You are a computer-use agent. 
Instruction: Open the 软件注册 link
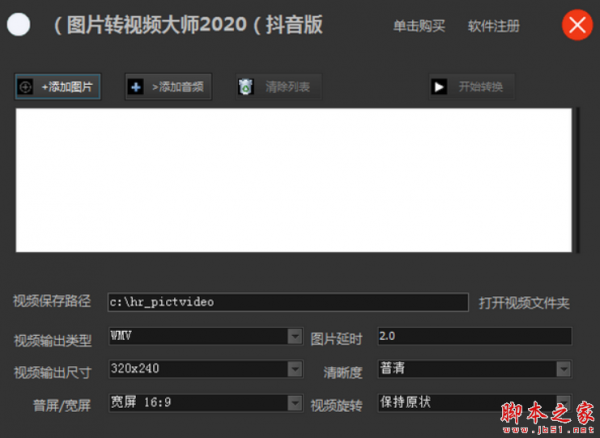point(494,26)
